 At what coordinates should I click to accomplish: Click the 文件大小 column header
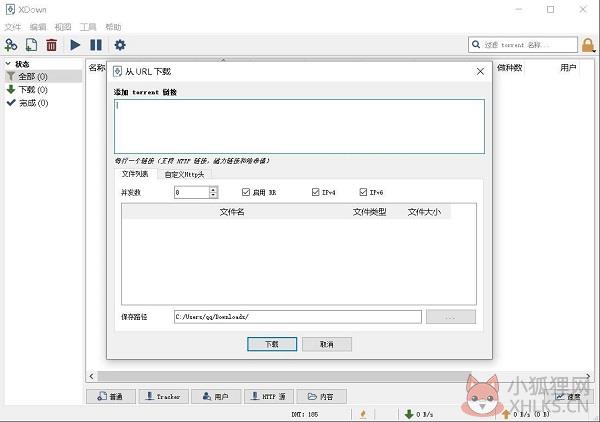(424, 212)
